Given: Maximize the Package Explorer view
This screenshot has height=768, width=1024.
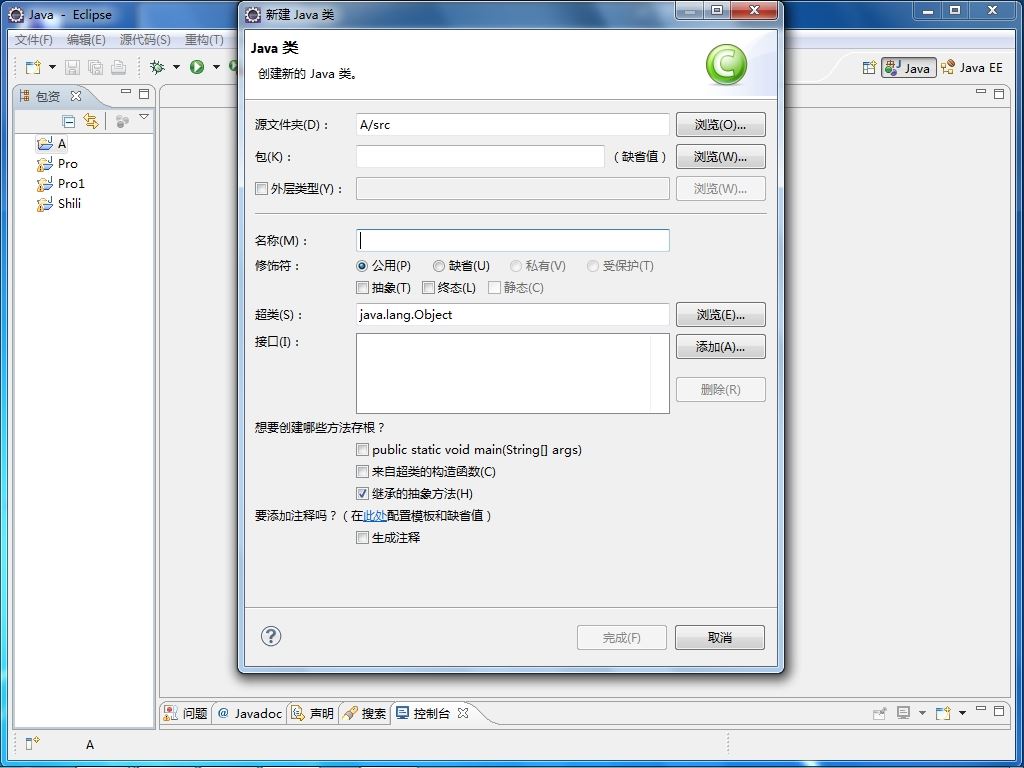Looking at the screenshot, I should [x=144, y=94].
